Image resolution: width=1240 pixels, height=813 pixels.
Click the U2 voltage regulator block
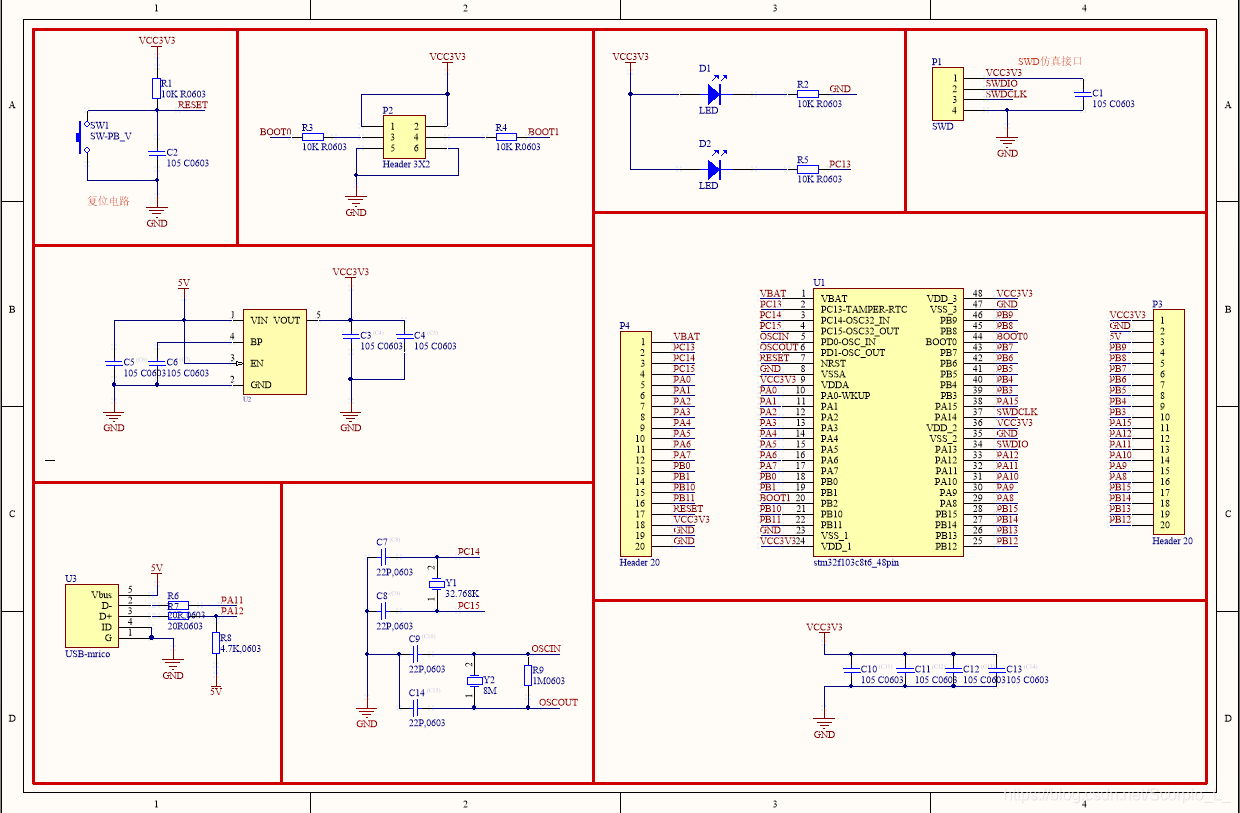click(x=274, y=351)
